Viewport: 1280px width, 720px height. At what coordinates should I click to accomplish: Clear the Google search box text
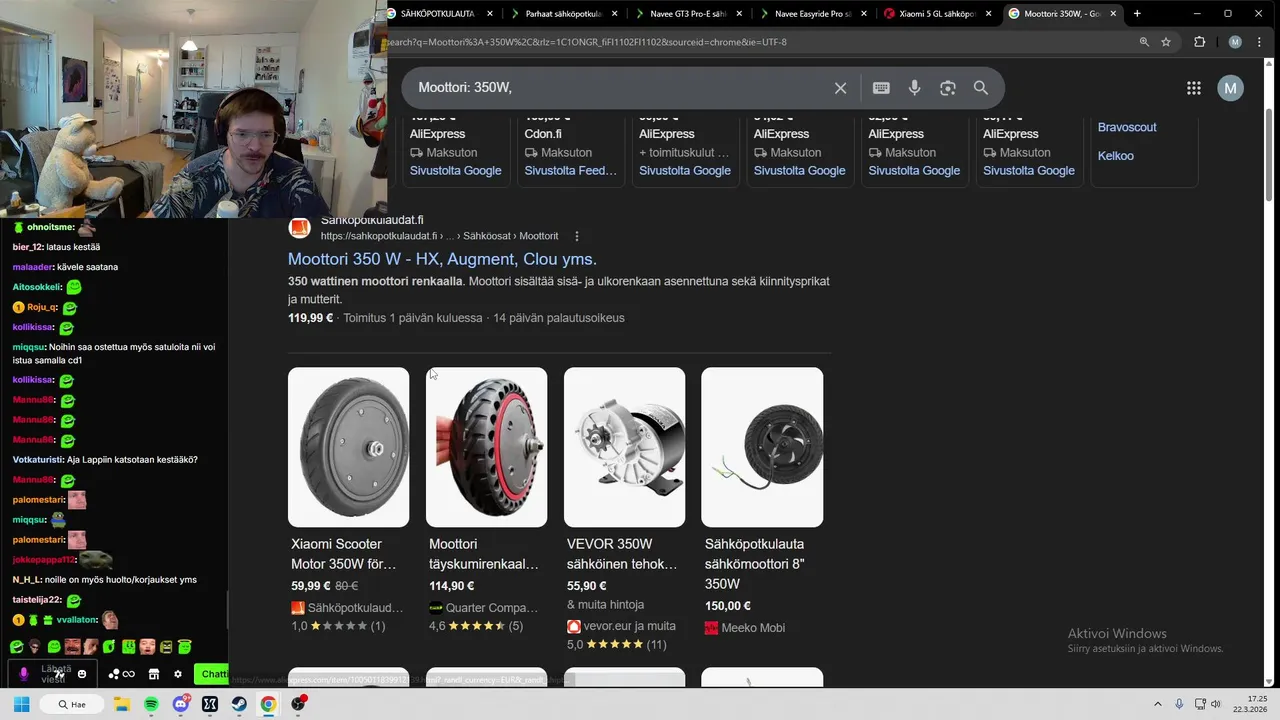[x=840, y=88]
